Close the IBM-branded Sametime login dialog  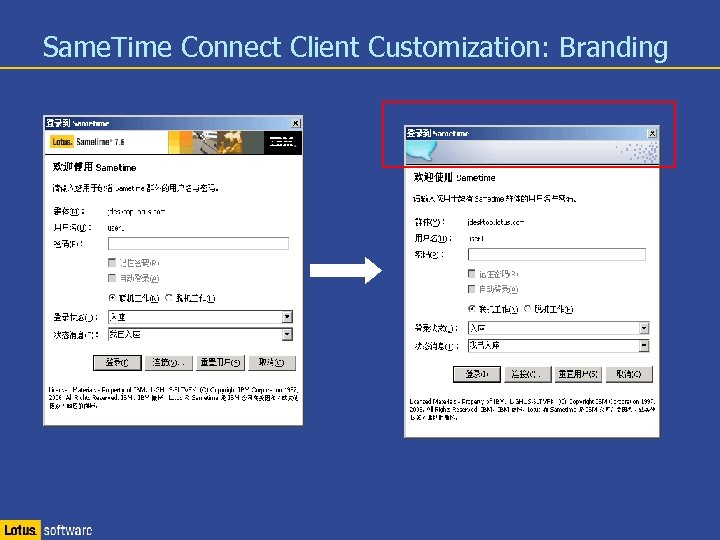tap(296, 123)
